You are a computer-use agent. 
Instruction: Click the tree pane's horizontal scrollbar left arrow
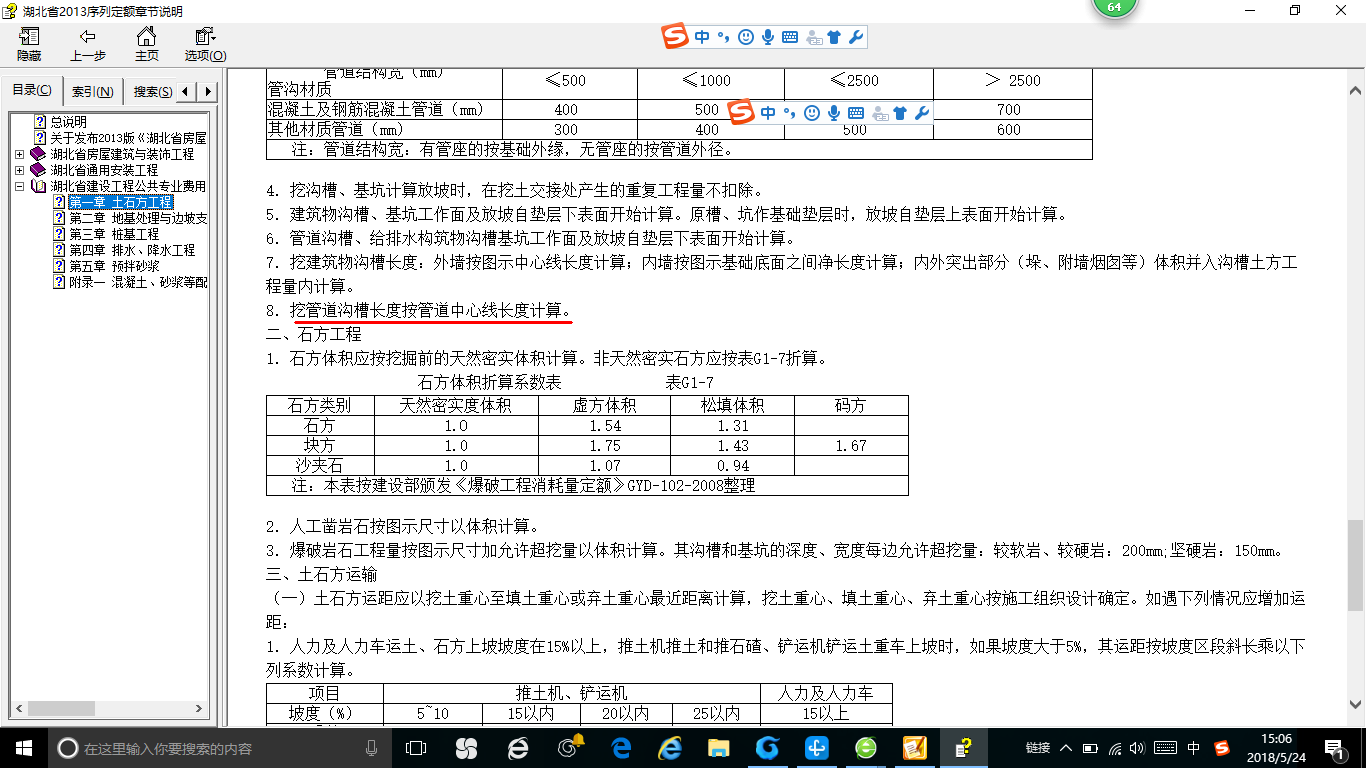[x=18, y=709]
